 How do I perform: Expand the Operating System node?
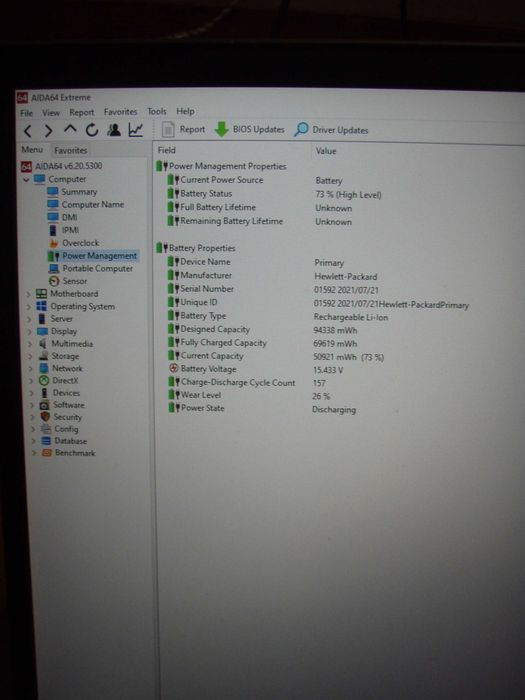[29, 307]
